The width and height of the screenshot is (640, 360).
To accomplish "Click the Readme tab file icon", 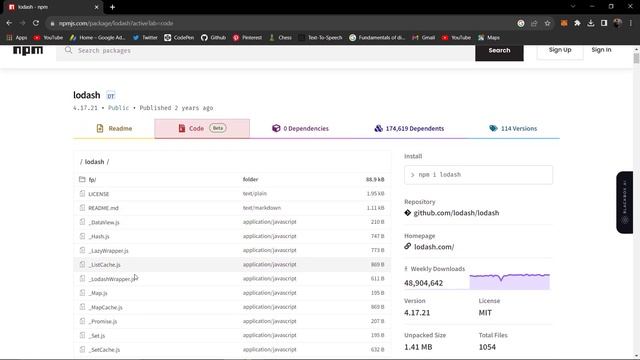I will click(100, 128).
